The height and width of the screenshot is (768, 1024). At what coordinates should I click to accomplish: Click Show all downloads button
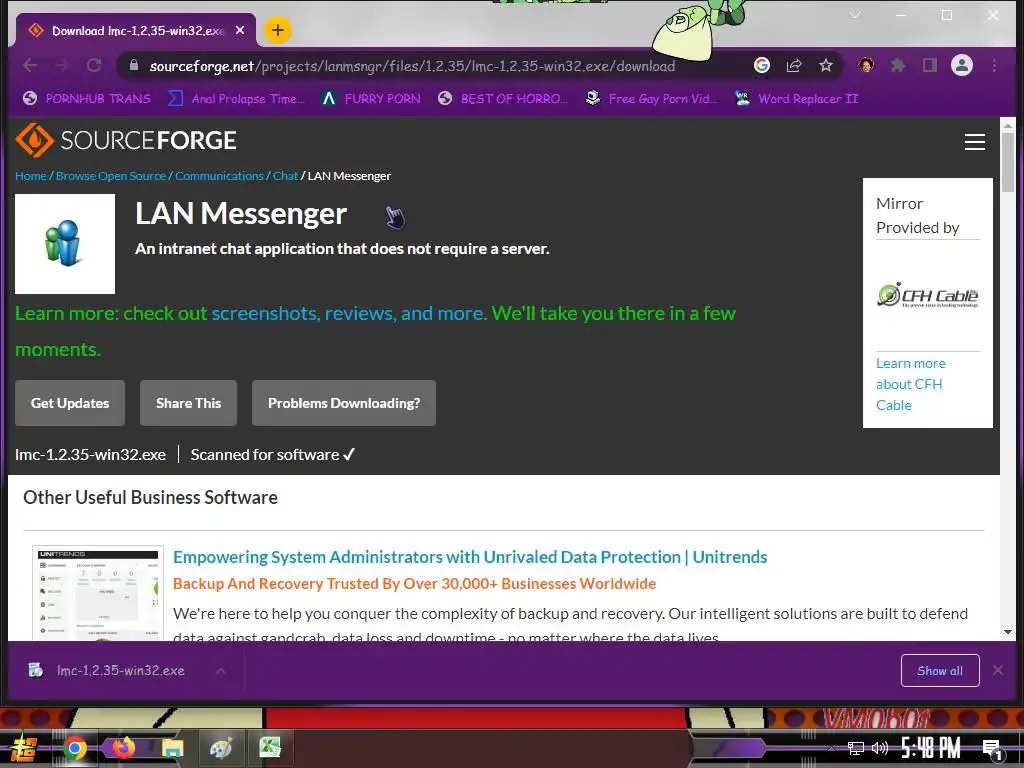pyautogui.click(x=940, y=671)
